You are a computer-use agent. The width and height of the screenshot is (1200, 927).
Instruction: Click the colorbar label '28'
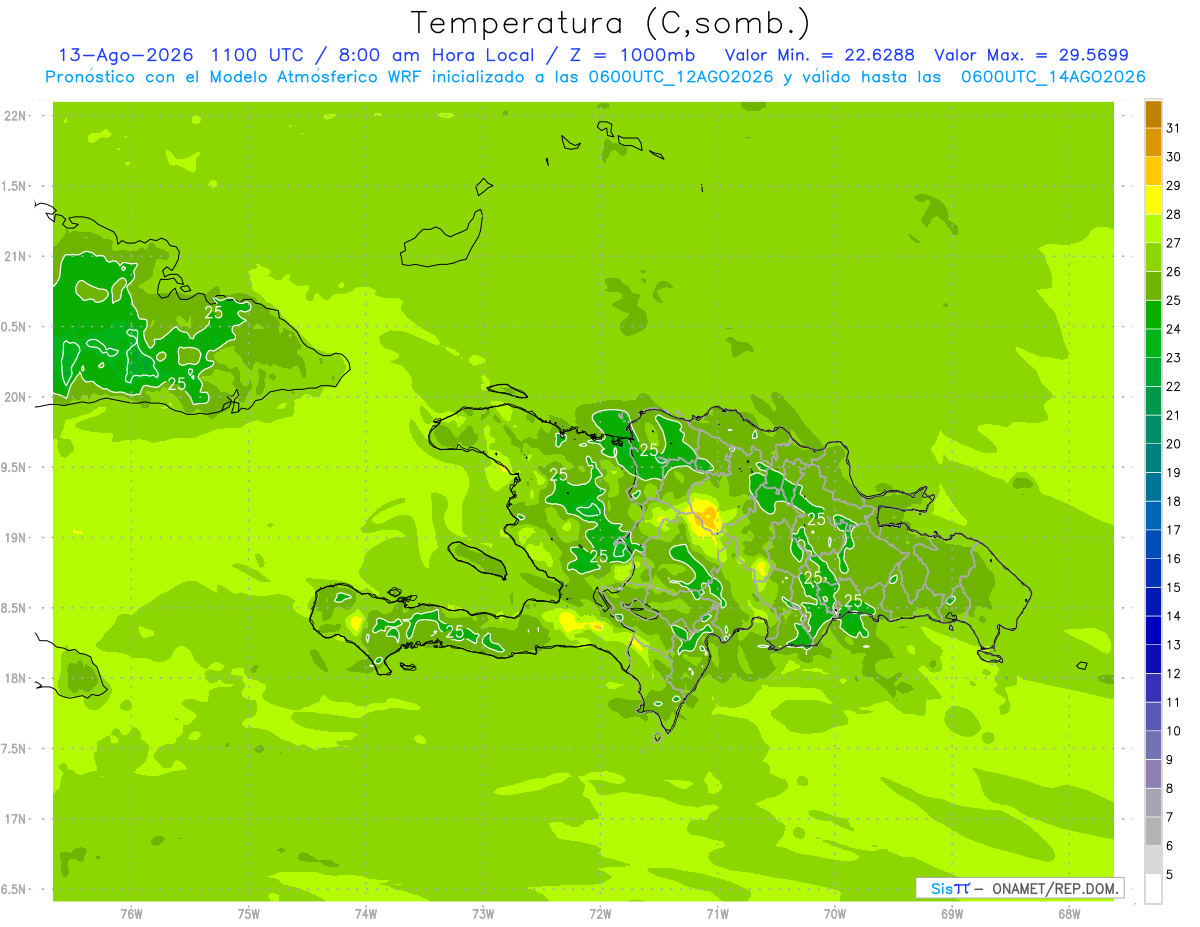(1174, 214)
